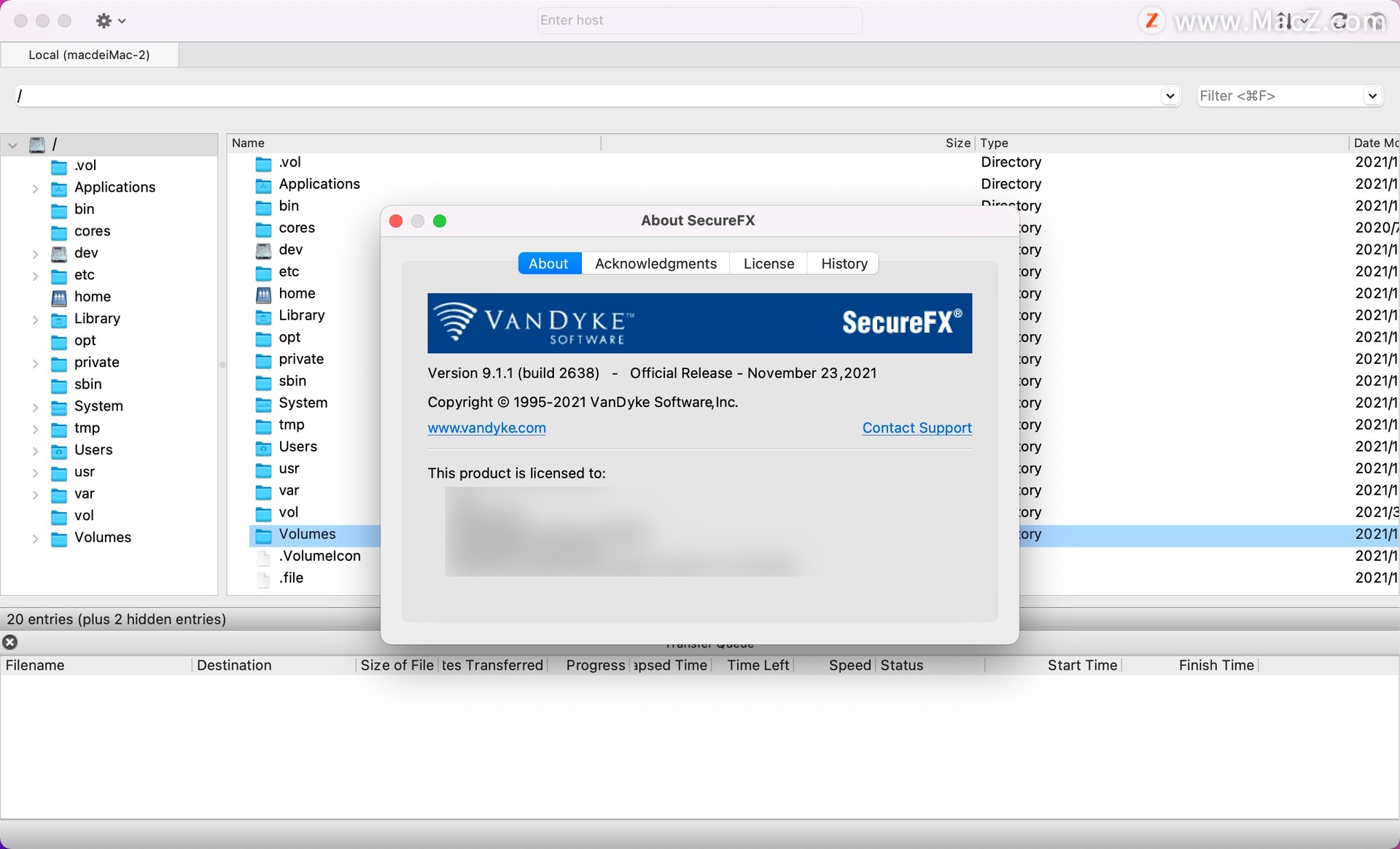Expand the Library folder in sidebar
This screenshot has height=849, width=1400.
(35, 318)
